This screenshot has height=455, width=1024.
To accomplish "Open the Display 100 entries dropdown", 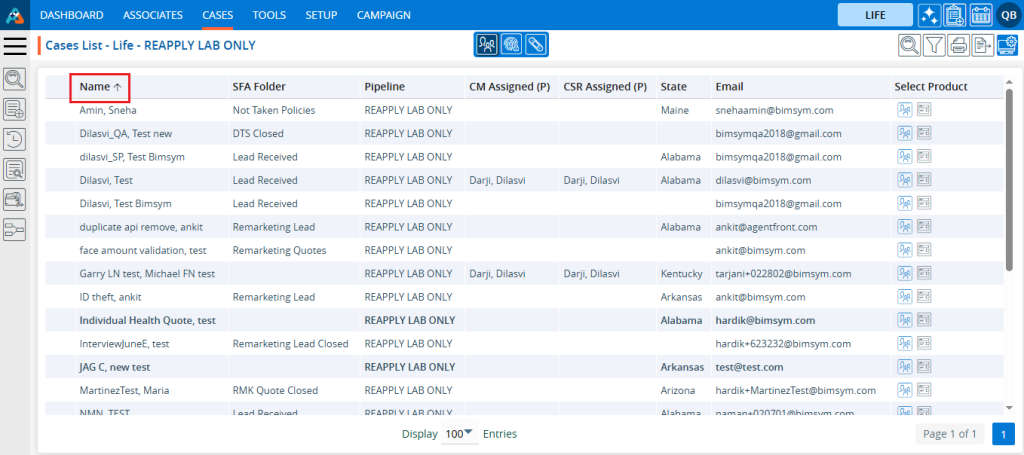I will click(460, 434).
